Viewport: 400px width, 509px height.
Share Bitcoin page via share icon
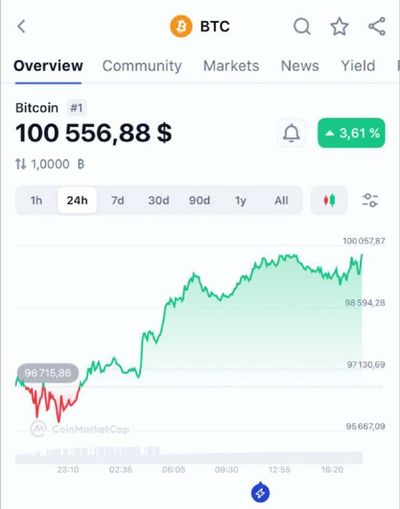click(x=377, y=26)
